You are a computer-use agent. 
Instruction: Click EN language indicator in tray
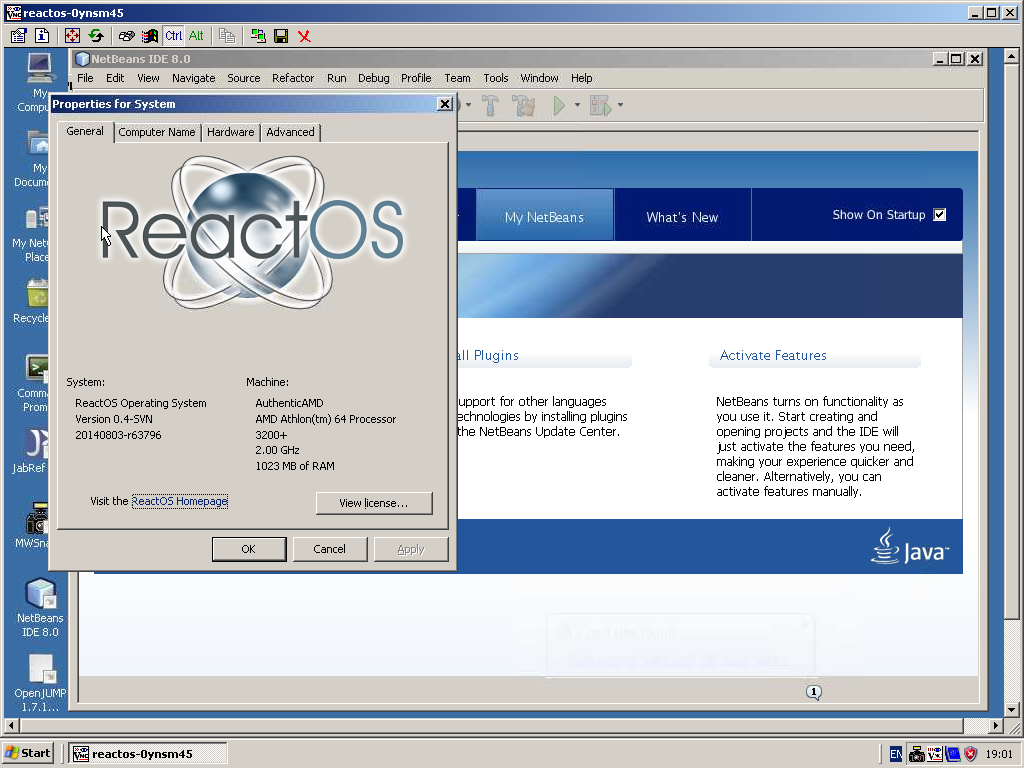896,754
